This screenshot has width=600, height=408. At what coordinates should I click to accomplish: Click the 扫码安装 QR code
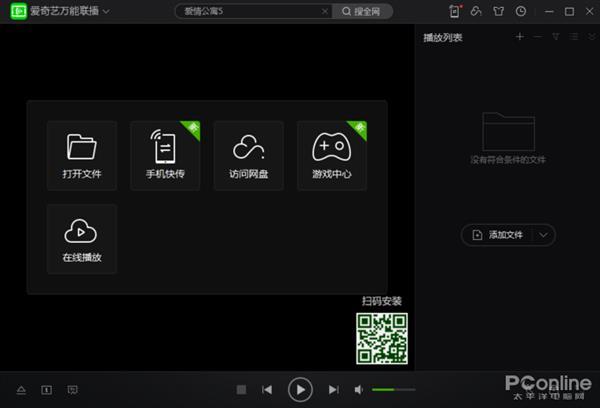tap(382, 338)
